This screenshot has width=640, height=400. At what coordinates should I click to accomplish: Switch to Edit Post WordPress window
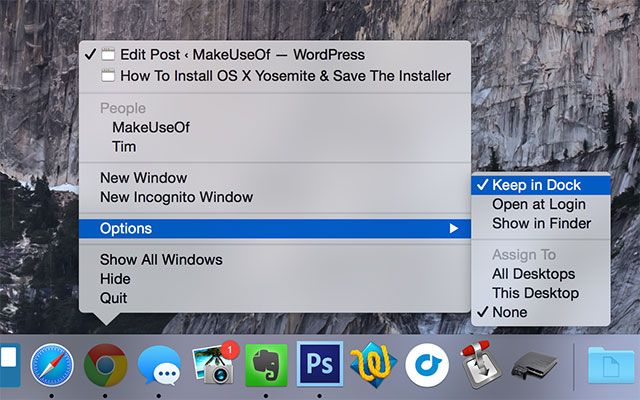pos(242,55)
